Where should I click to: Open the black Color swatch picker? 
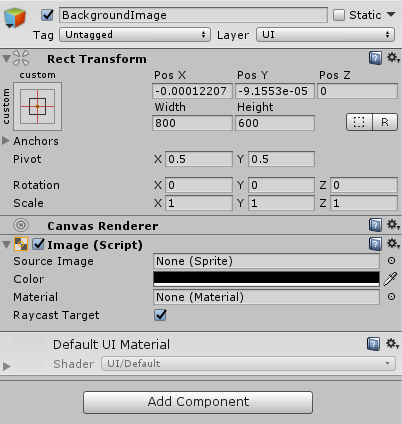pos(266,279)
